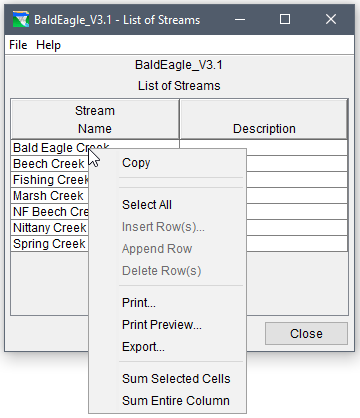
Task: Click the Stream Name column header
Action: (95, 119)
